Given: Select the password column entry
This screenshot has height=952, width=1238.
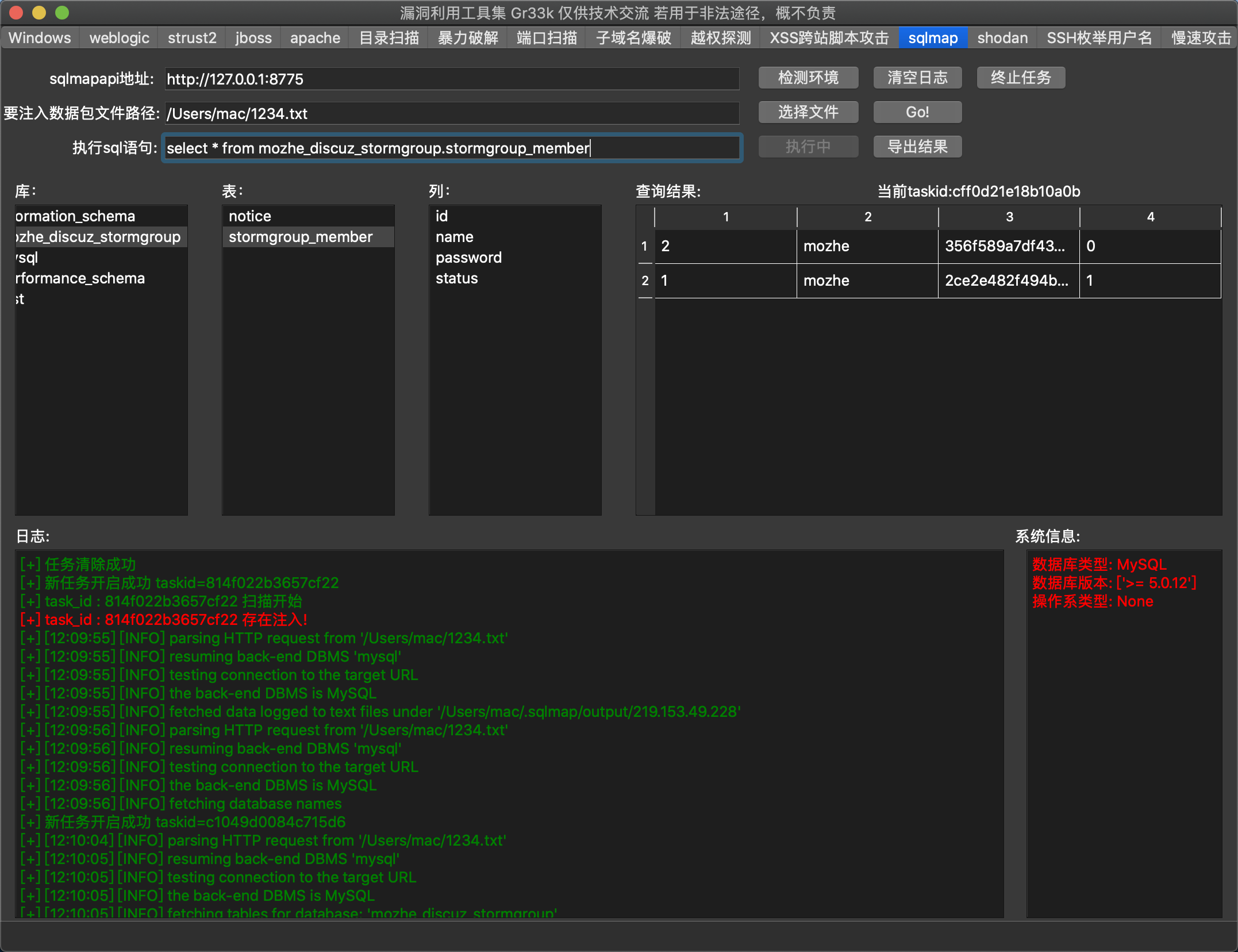Looking at the screenshot, I should point(468,258).
